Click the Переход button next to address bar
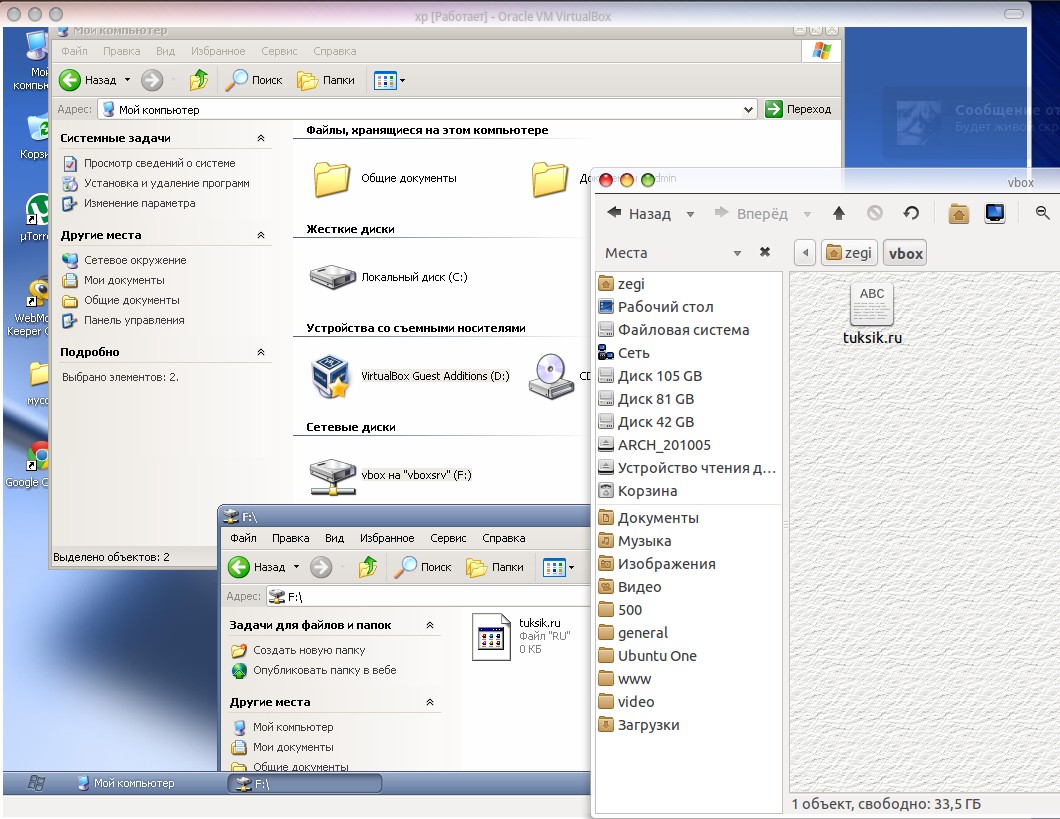 point(798,110)
